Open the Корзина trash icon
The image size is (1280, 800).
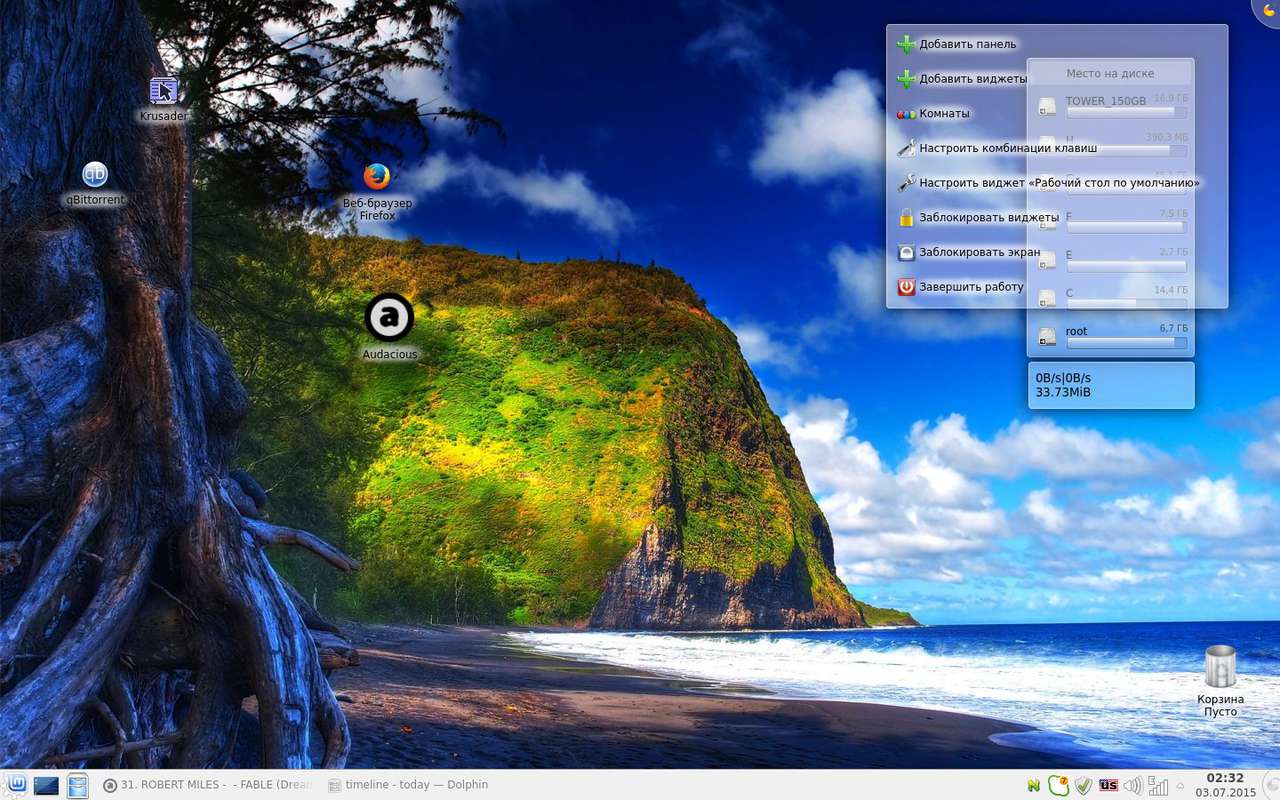click(1220, 667)
